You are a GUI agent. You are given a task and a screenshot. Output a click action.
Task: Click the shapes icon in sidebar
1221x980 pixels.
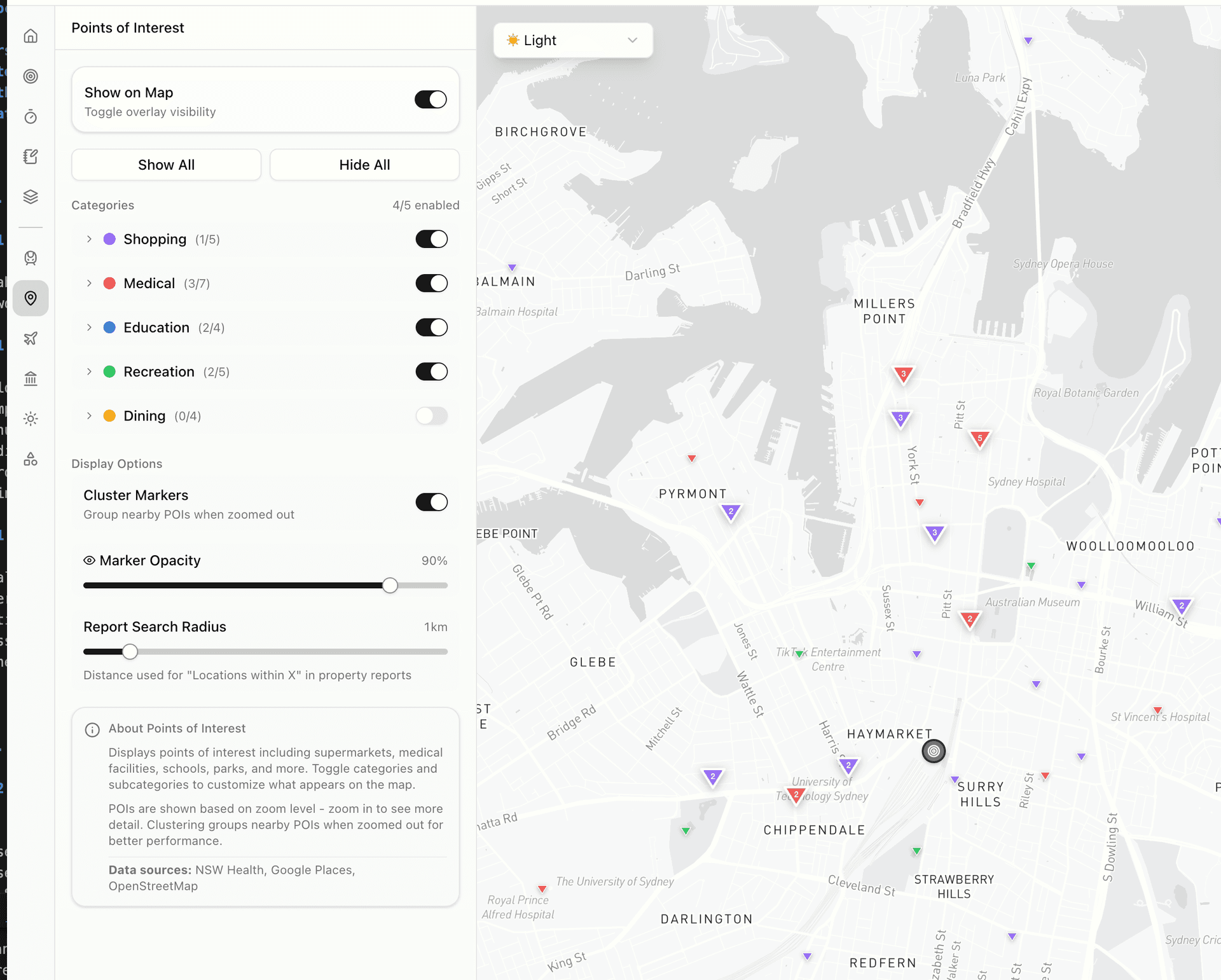pyautogui.click(x=31, y=459)
